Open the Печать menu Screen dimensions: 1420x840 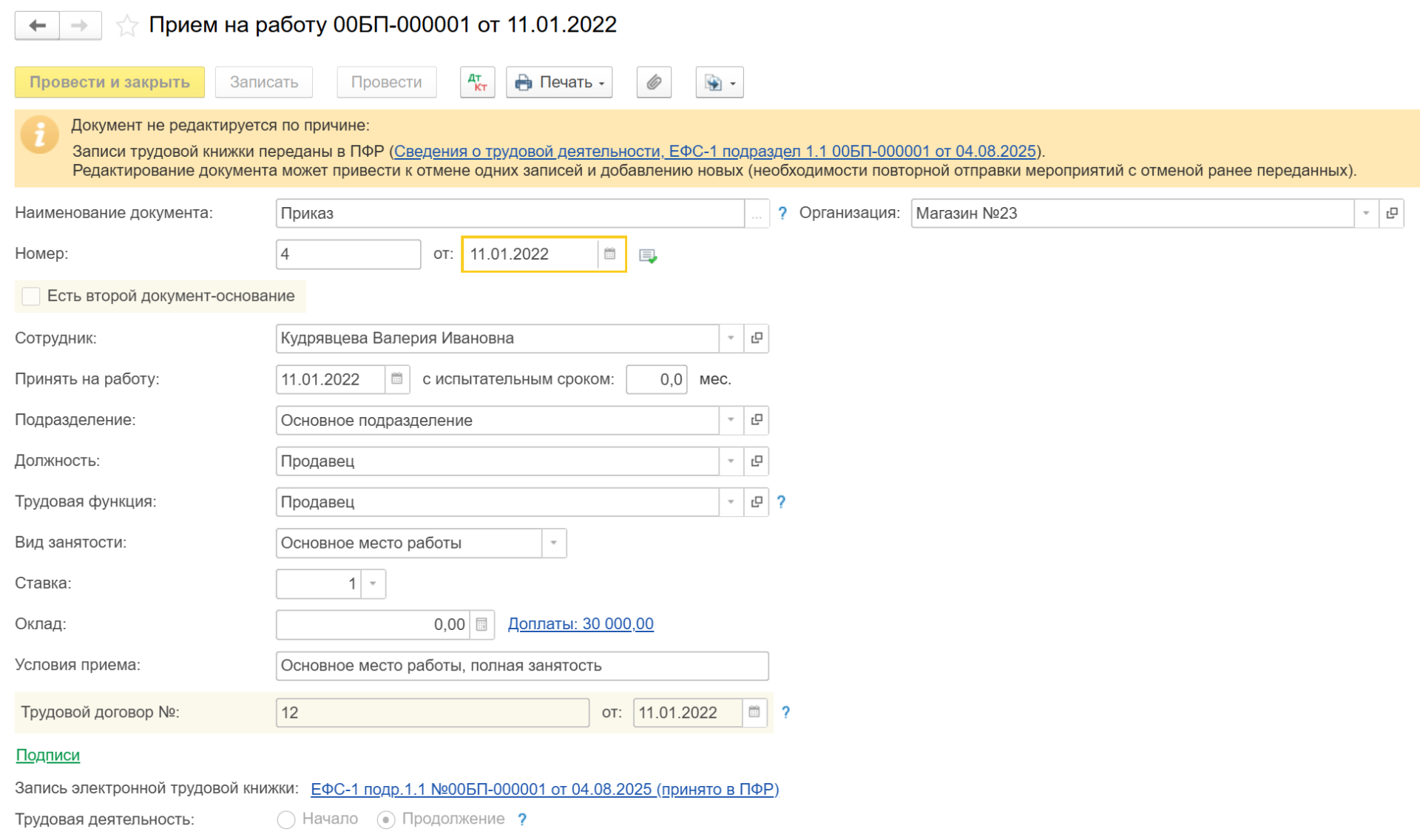pyautogui.click(x=559, y=82)
